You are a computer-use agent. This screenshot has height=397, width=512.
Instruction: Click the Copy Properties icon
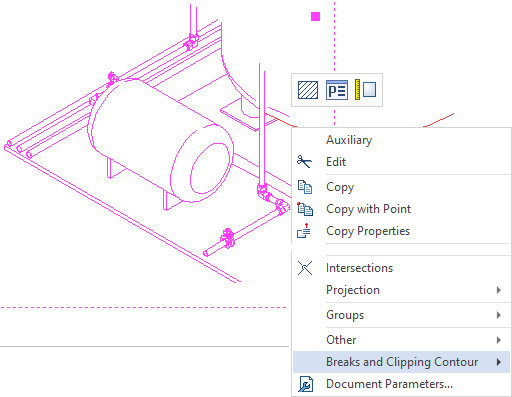point(304,231)
